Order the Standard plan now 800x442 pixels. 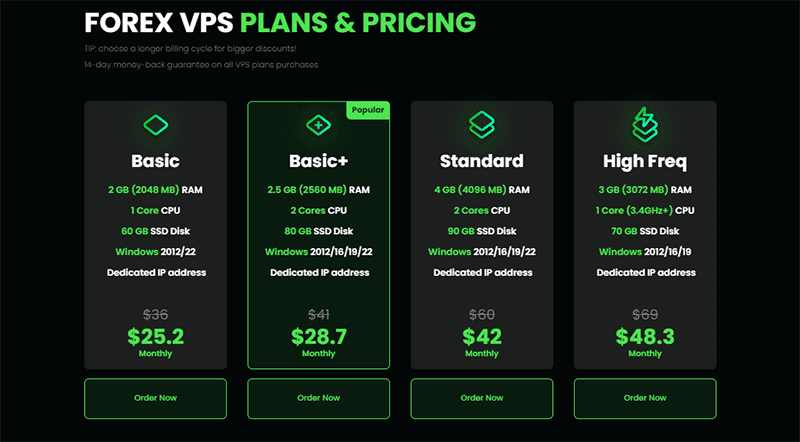point(482,398)
